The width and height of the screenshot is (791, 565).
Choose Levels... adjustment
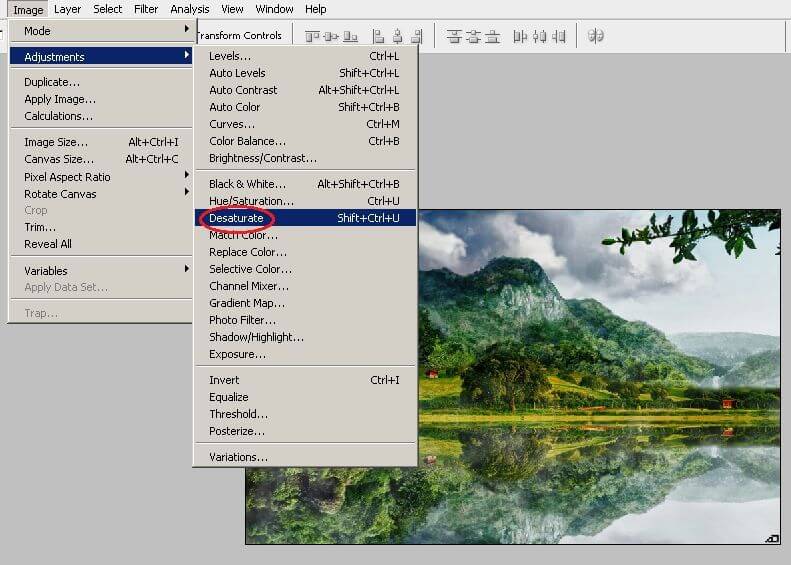pyautogui.click(x=306, y=56)
